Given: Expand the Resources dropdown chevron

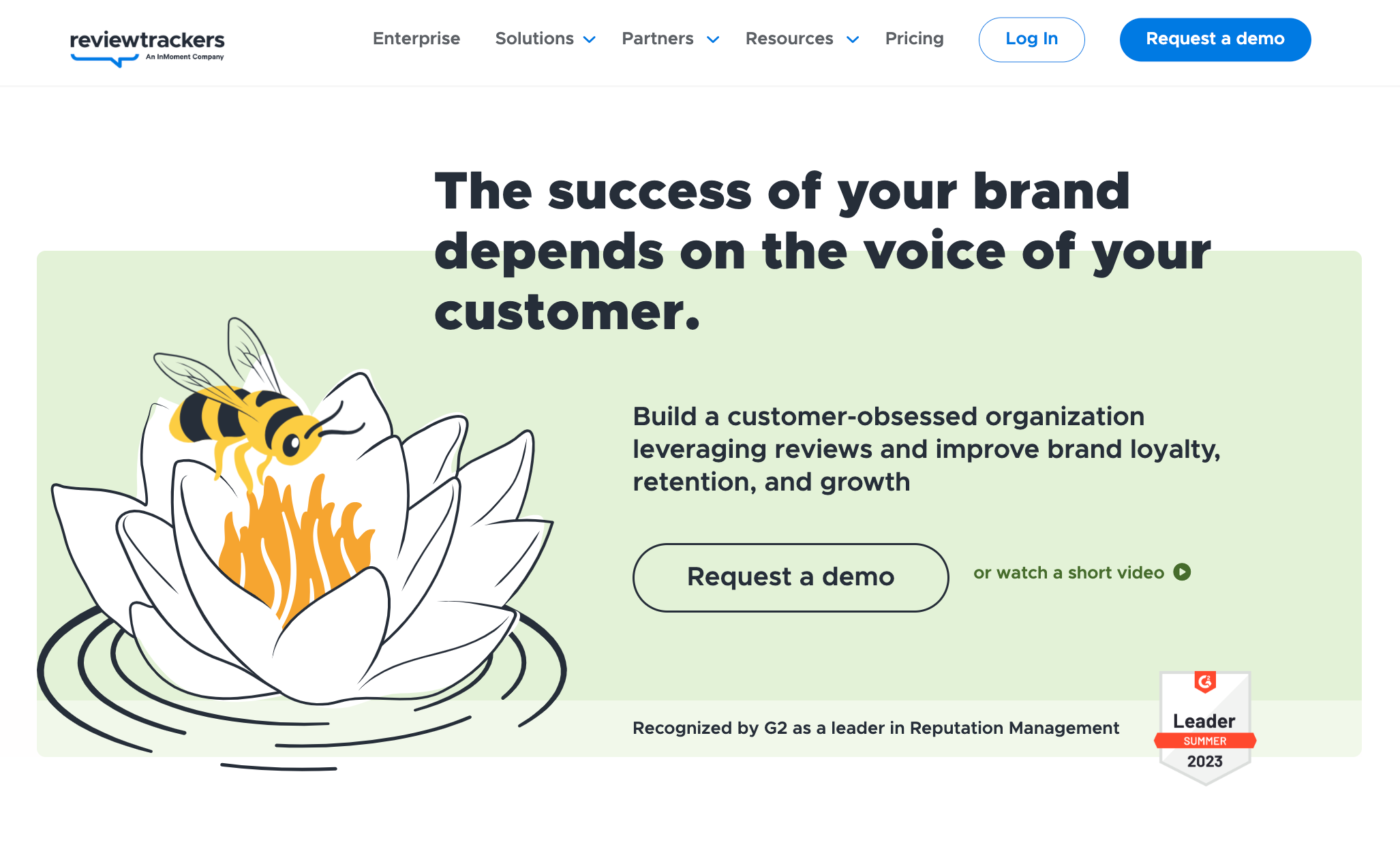Looking at the screenshot, I should point(852,40).
